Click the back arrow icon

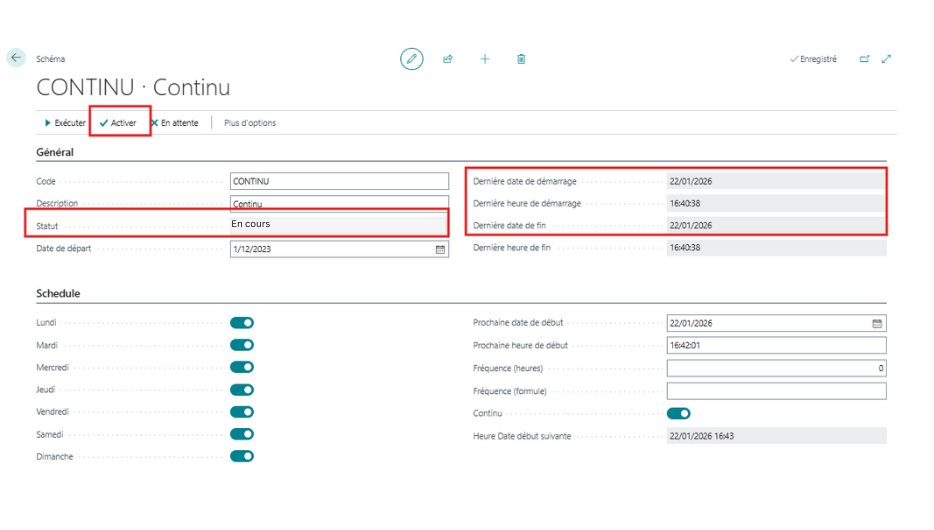click(x=16, y=59)
